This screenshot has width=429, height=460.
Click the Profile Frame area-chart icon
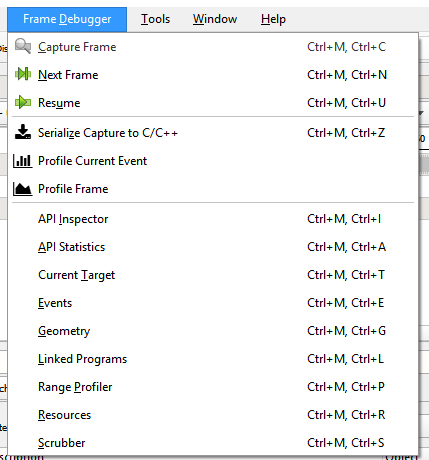(23, 189)
